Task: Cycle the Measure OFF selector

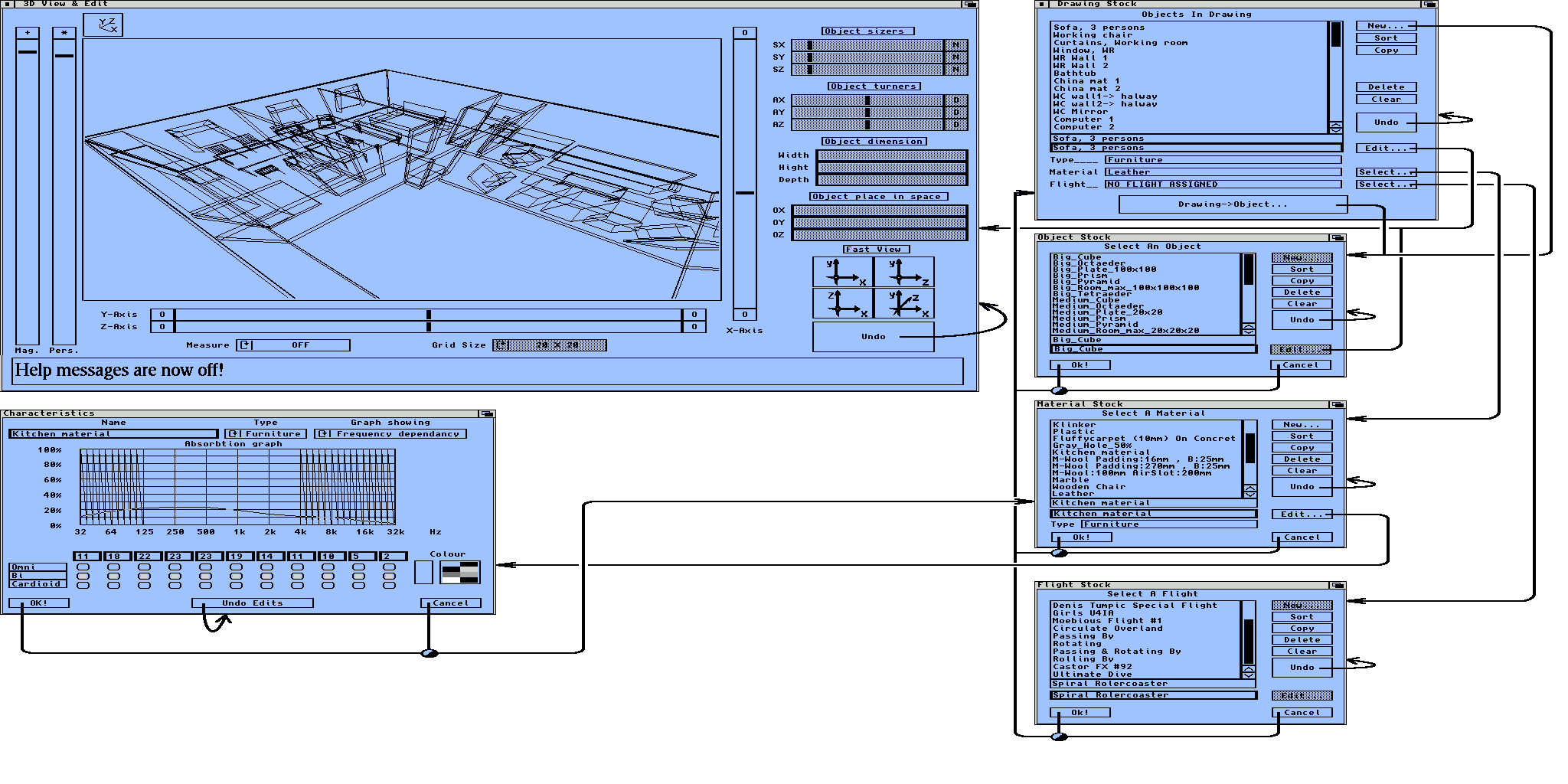Action: (x=245, y=345)
